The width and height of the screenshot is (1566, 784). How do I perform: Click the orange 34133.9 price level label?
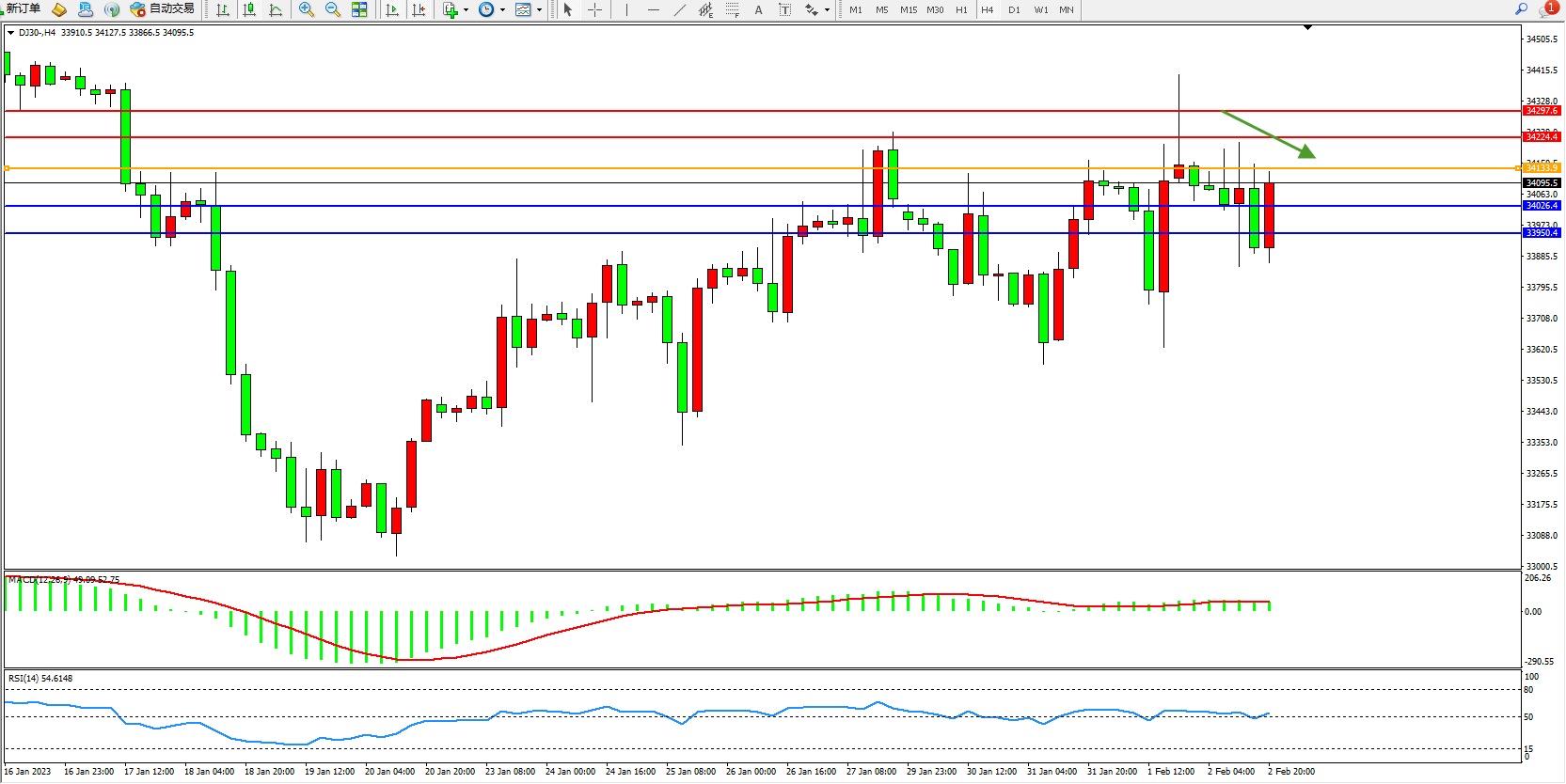coord(1542,168)
